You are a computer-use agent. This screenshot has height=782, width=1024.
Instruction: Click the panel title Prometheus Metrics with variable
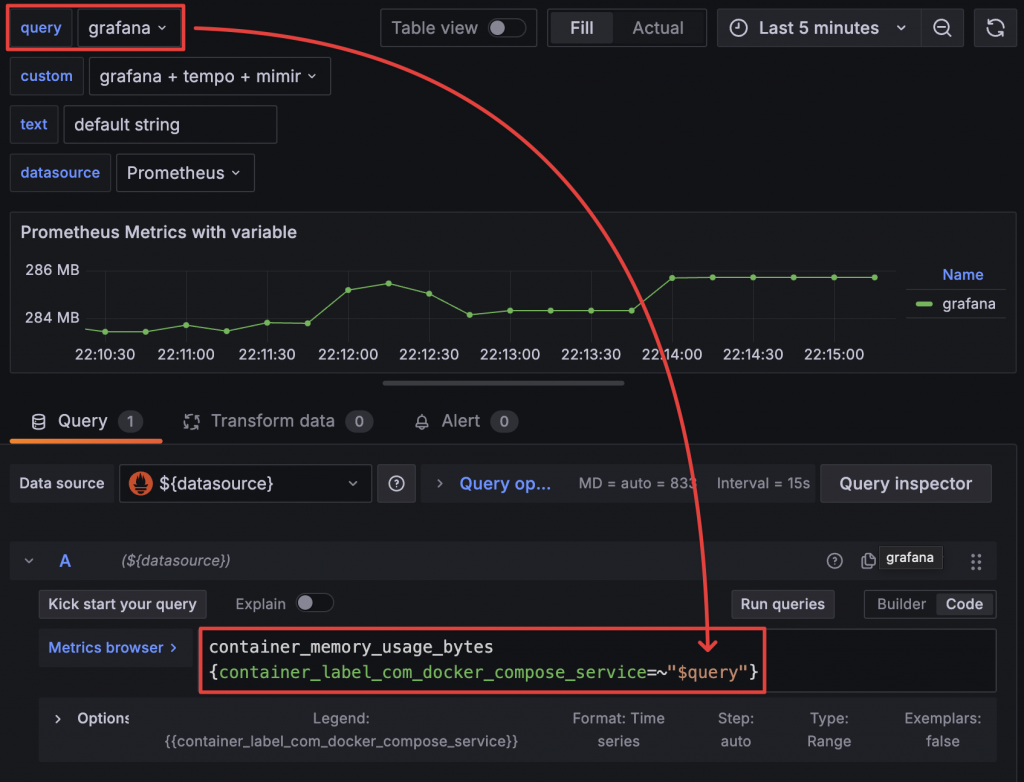point(159,233)
